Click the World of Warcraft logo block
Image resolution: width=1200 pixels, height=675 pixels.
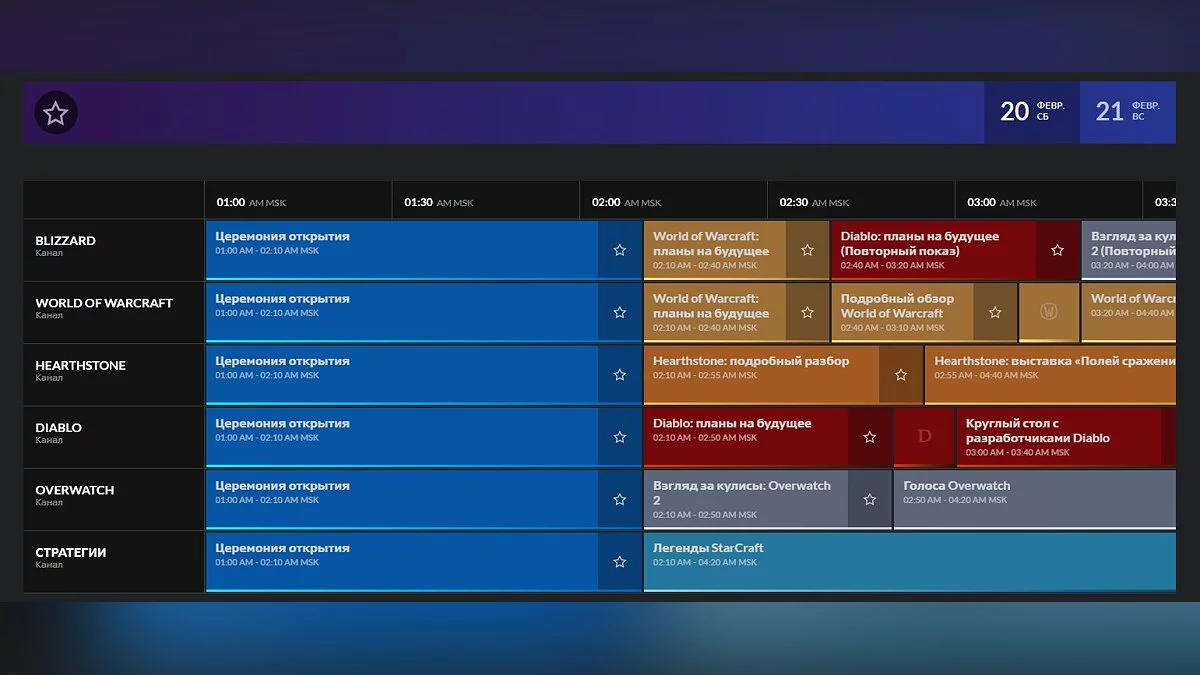1049,312
